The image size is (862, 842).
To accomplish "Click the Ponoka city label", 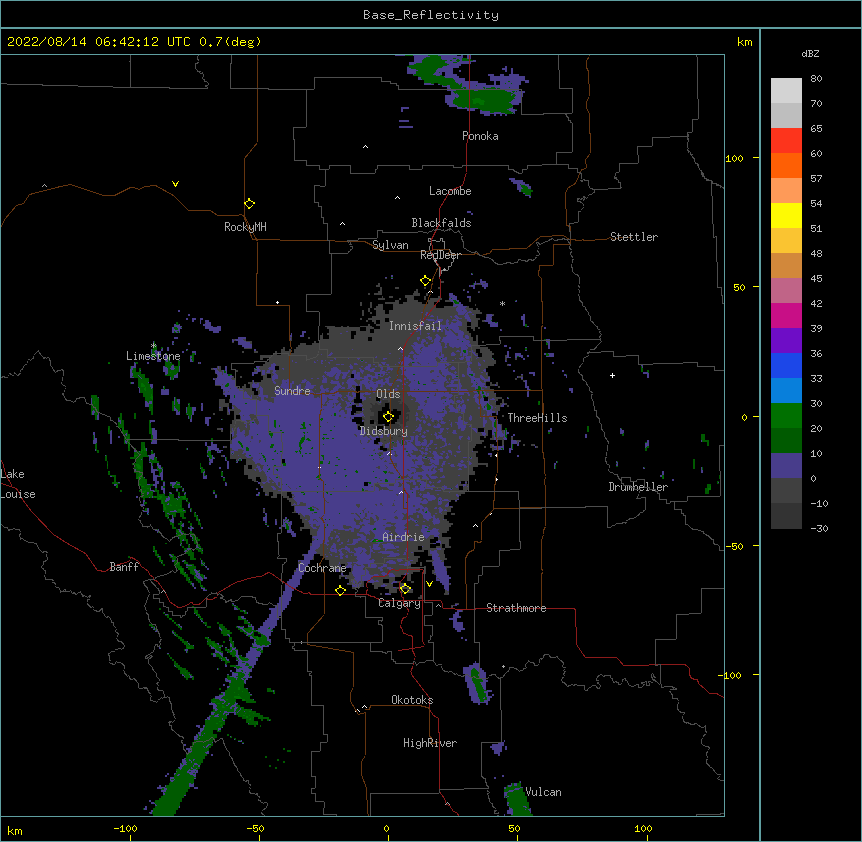I will coord(480,136).
